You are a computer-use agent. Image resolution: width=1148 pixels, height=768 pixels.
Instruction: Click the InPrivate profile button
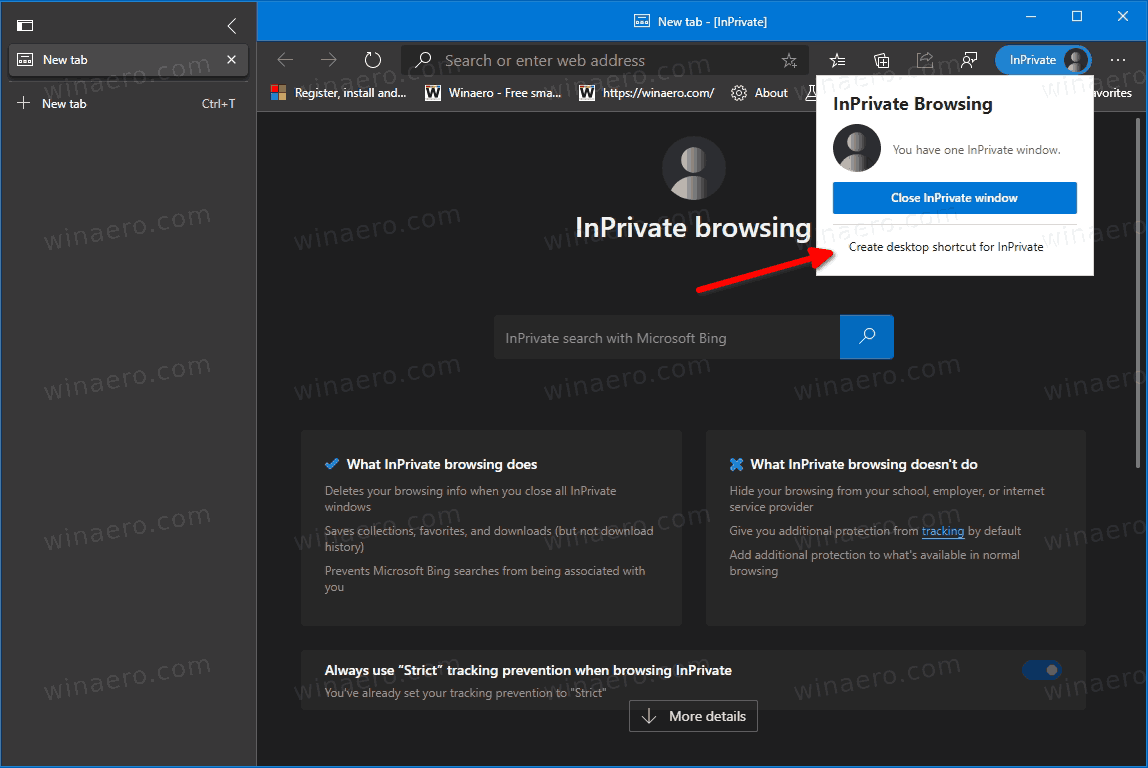click(1043, 60)
